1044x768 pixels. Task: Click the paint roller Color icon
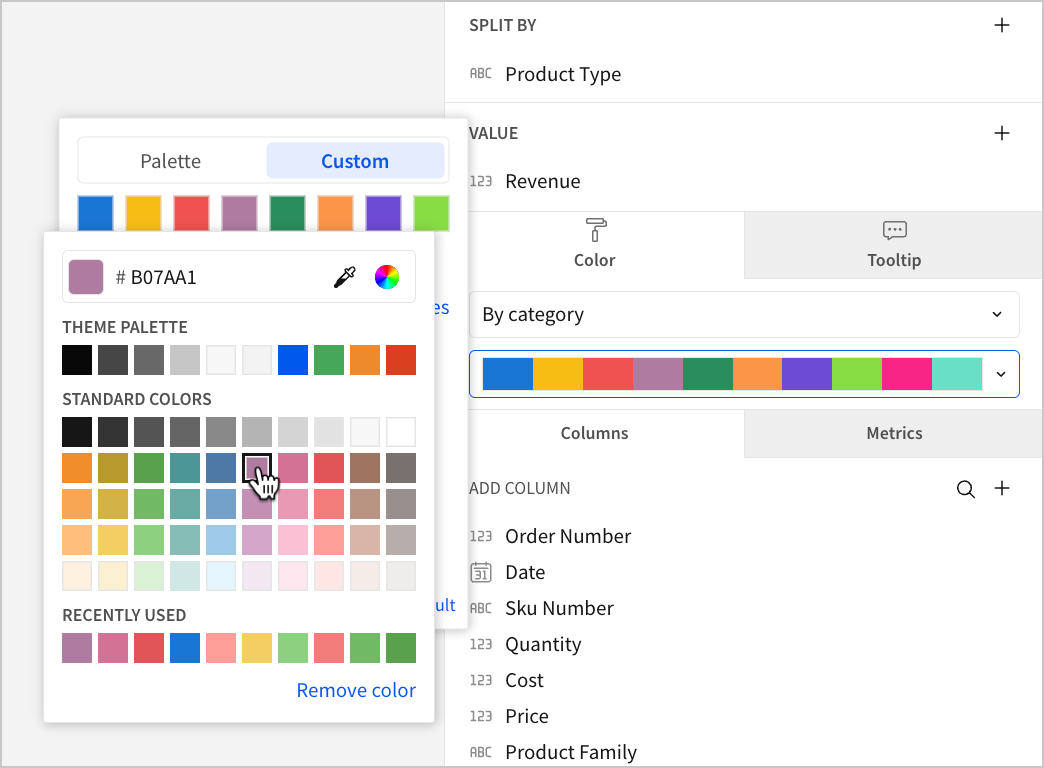point(595,230)
